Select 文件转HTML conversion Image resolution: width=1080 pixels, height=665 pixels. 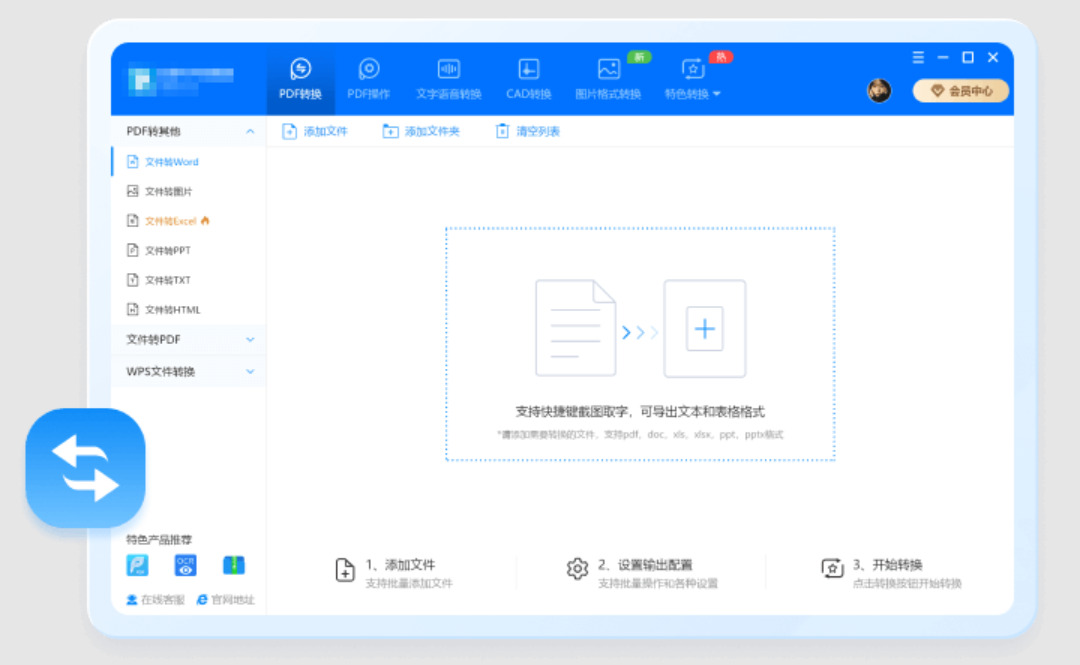(x=189, y=309)
